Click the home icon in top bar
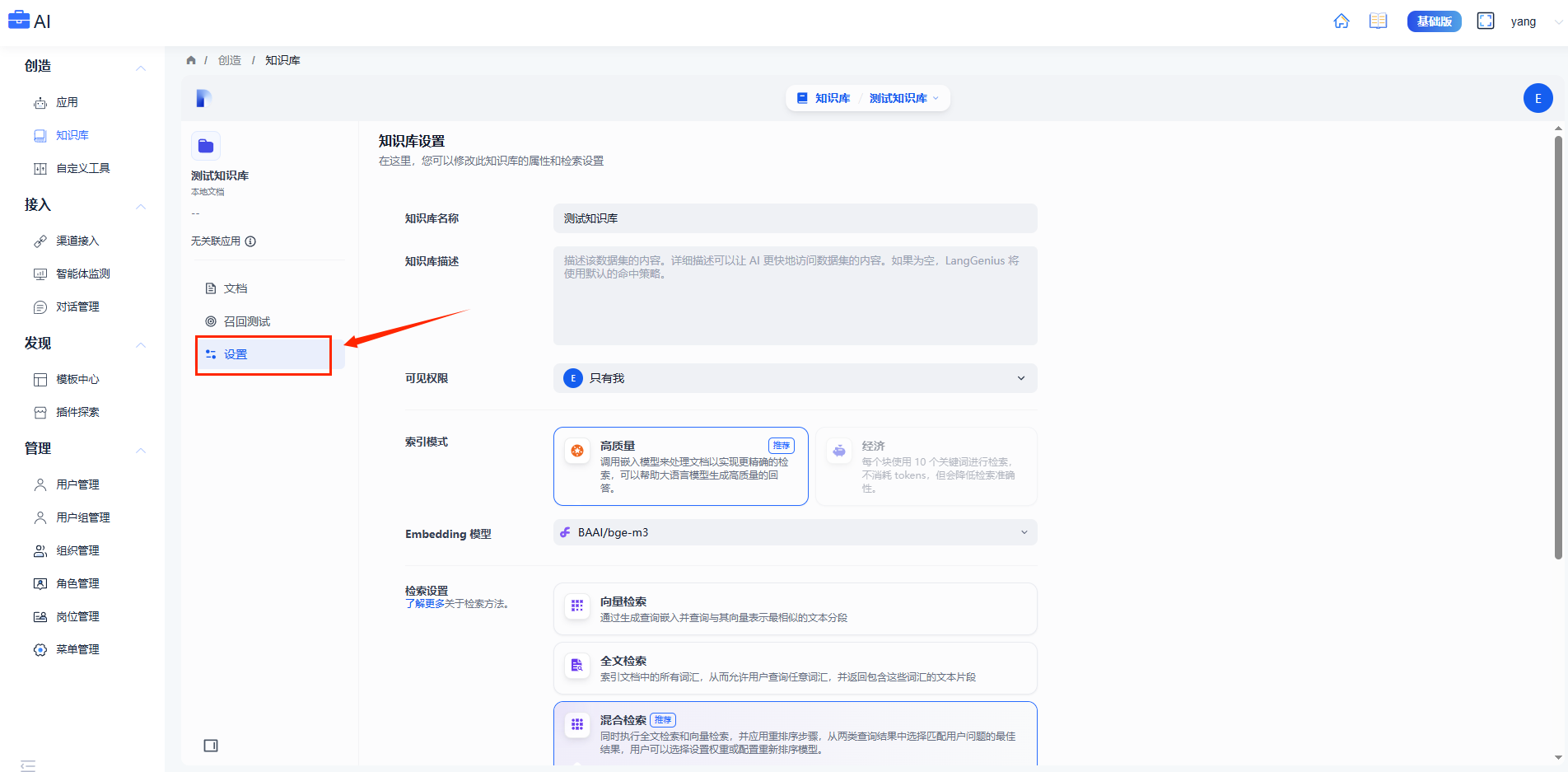The height and width of the screenshot is (772, 1568). [1341, 21]
